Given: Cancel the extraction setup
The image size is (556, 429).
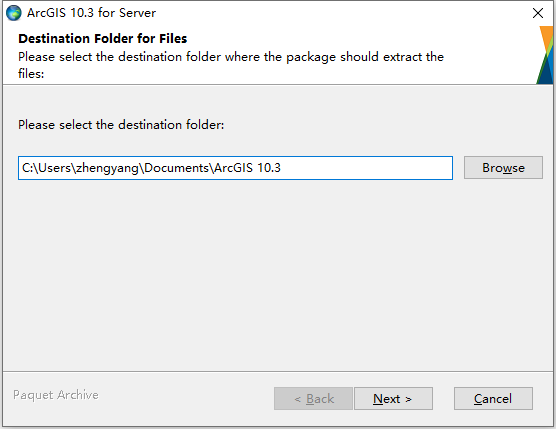Looking at the screenshot, I should point(493,399).
